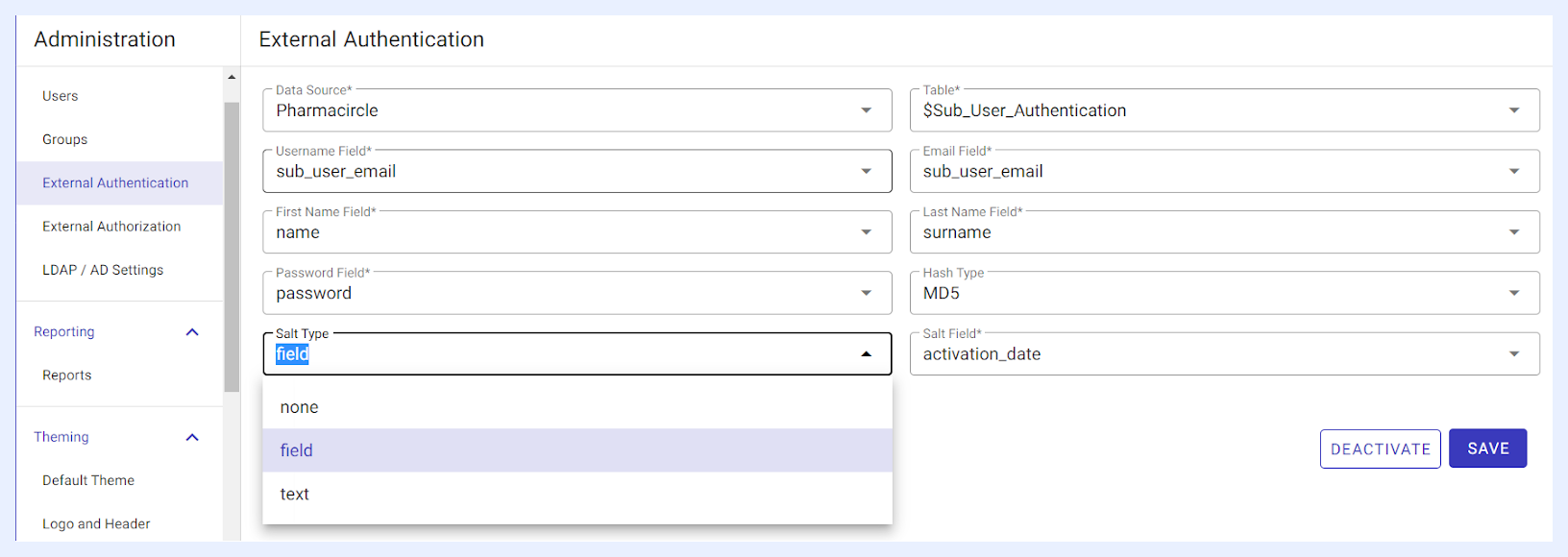1568x557 pixels.
Task: Click the SAVE button
Action: pyautogui.click(x=1487, y=448)
